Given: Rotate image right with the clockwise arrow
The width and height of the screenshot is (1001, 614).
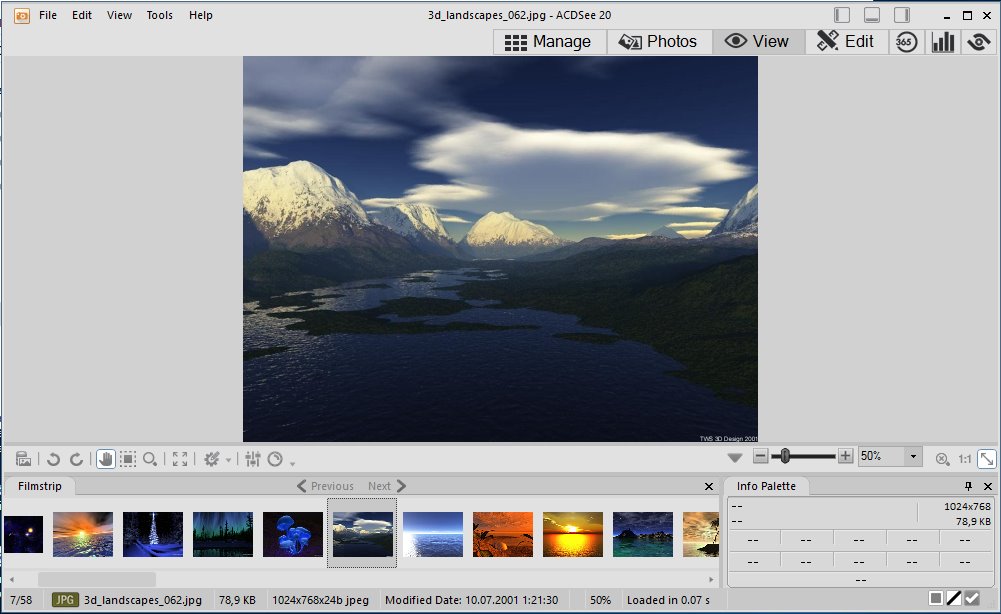Looking at the screenshot, I should pyautogui.click(x=77, y=459).
